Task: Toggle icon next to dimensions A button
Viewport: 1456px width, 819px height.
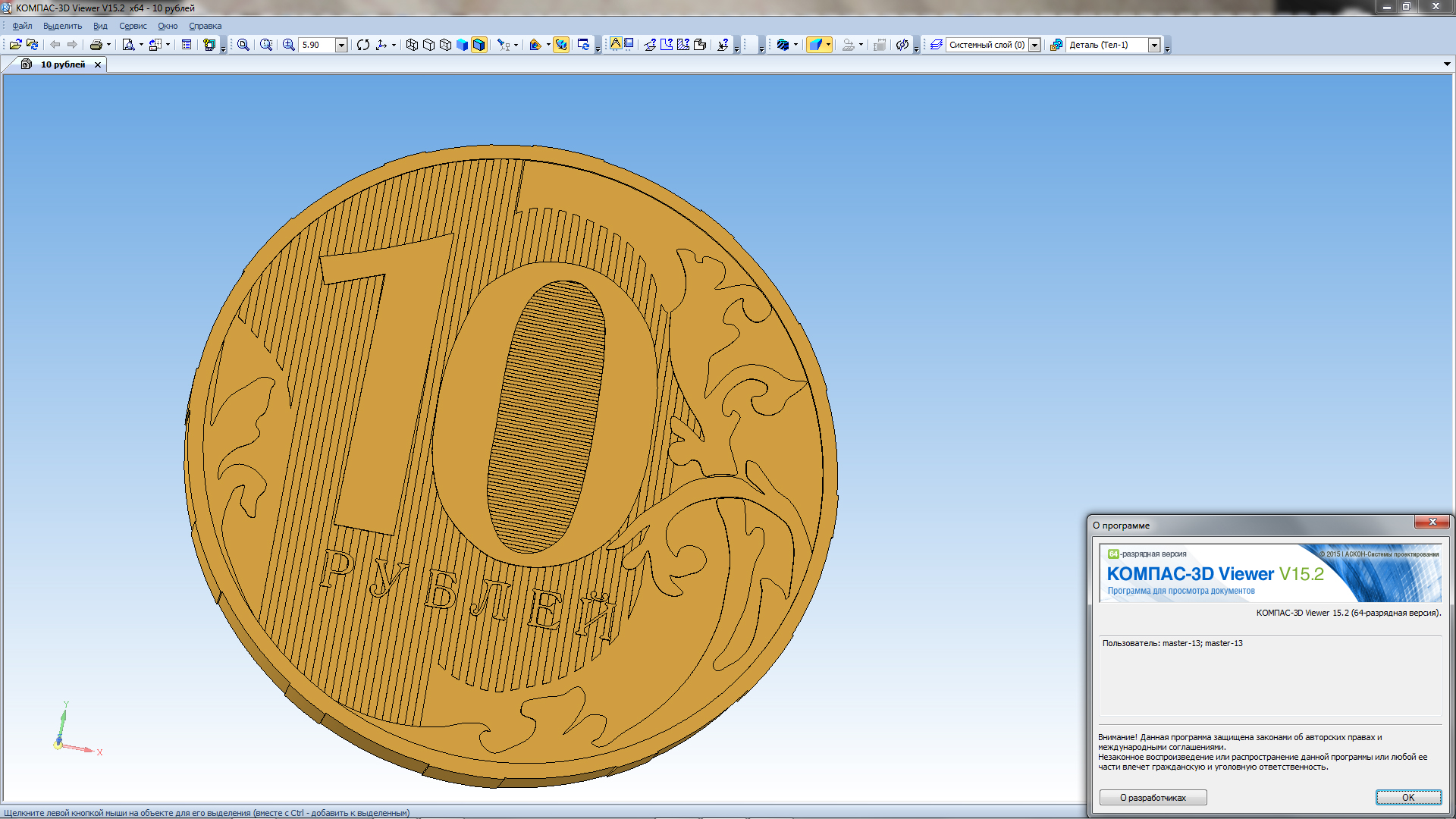Action: 629,44
